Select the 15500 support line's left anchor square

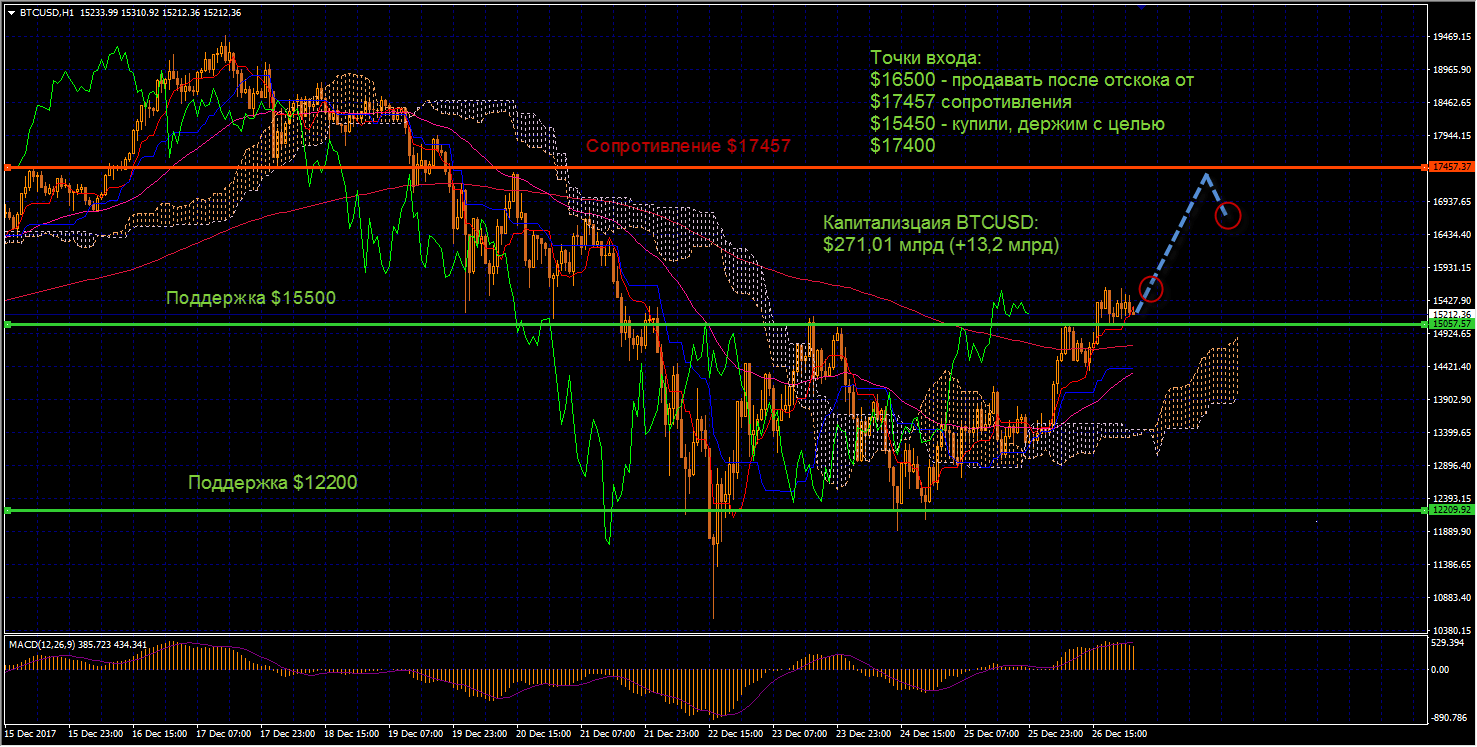click(x=7, y=324)
